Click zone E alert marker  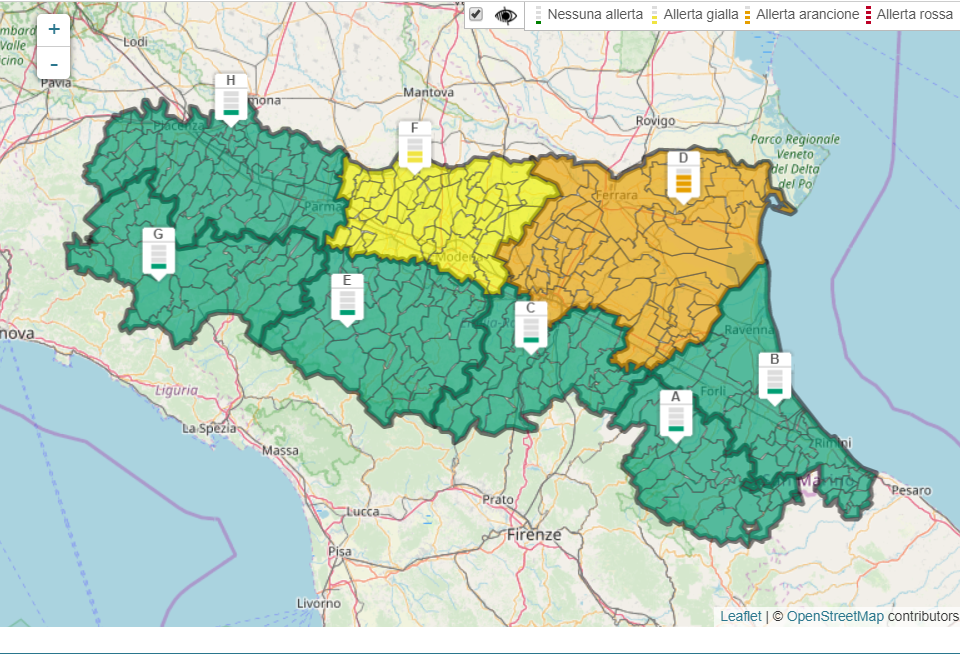[347, 299]
